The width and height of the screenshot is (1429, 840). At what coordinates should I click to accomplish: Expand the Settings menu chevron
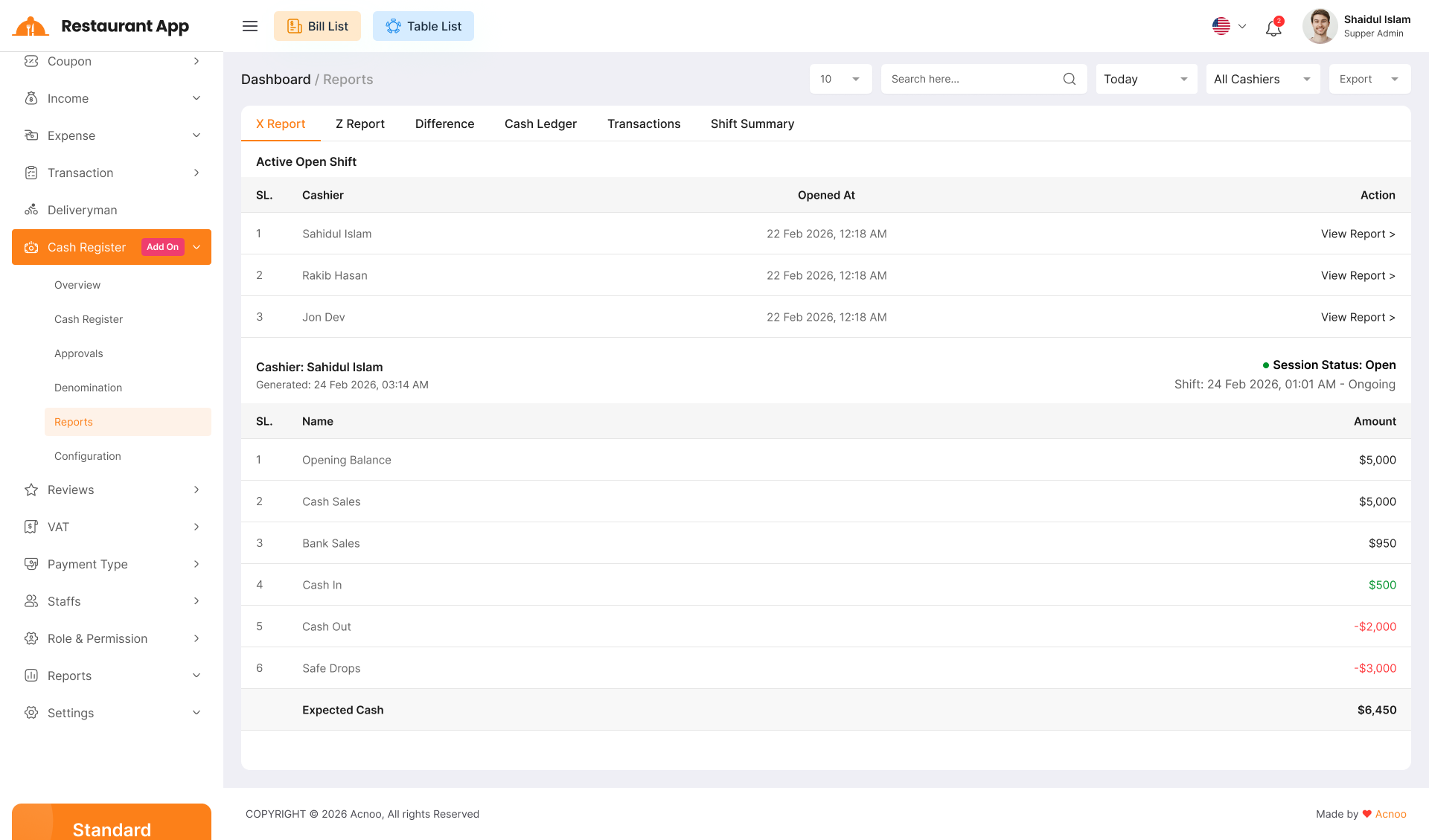click(x=196, y=713)
